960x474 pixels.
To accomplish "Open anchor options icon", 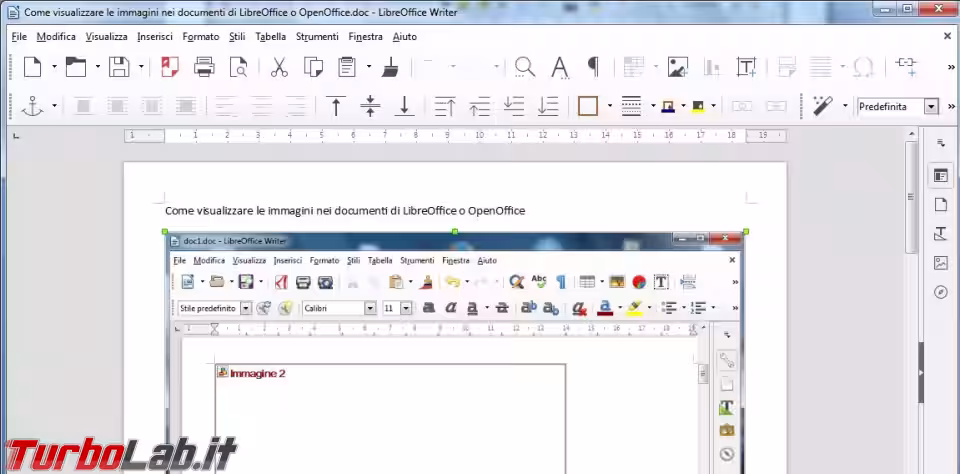I will 32,106.
